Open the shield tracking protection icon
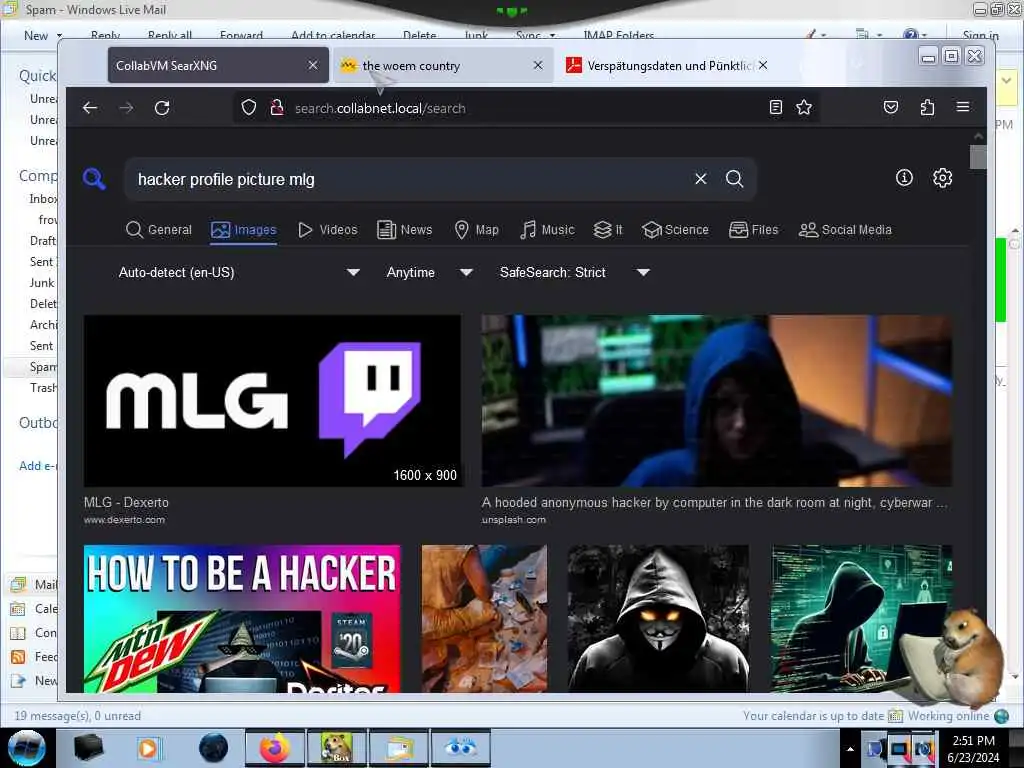This screenshot has height=768, width=1024. (249, 108)
